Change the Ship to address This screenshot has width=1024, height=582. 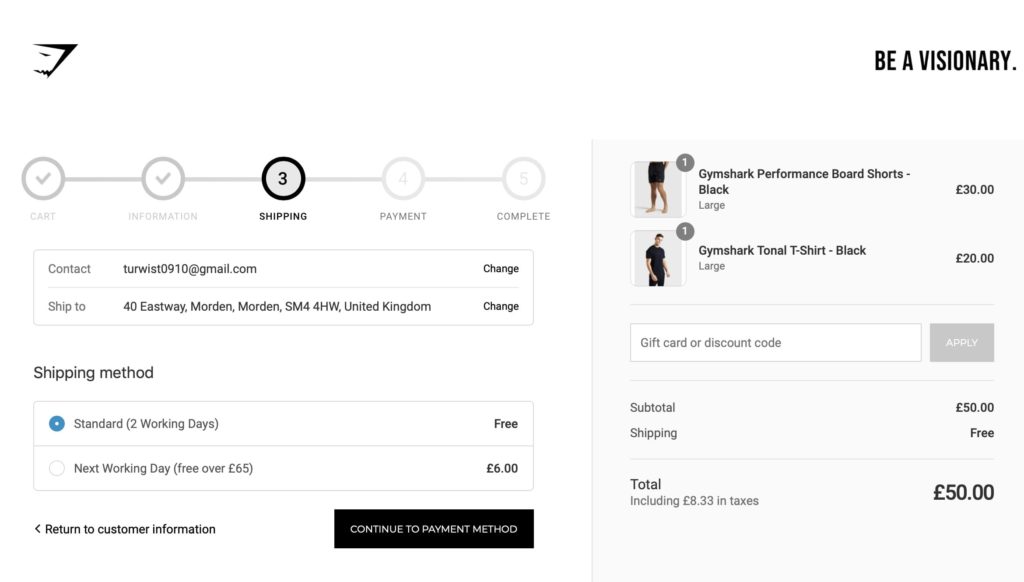tap(500, 306)
